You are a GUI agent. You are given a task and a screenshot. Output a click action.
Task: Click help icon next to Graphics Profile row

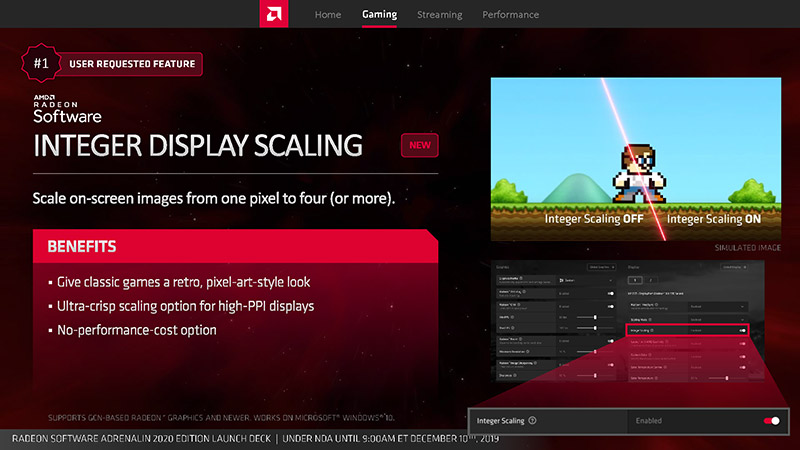click(521, 278)
